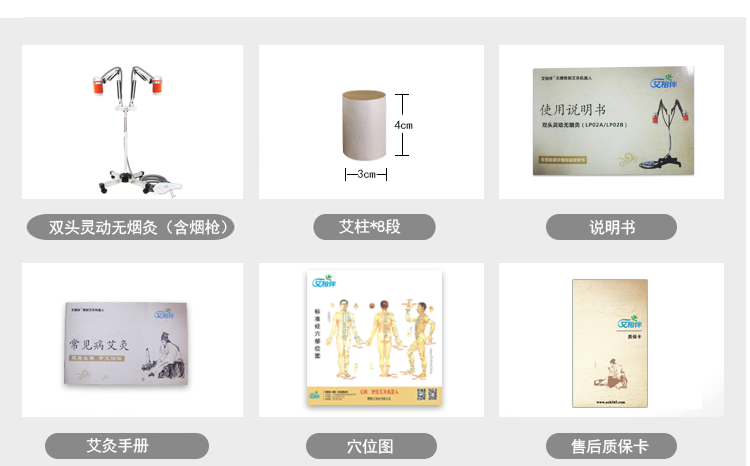Viewport: 750px width, 466px height.
Task: Click the 艾相伴 logo on the manual
Action: (663, 82)
